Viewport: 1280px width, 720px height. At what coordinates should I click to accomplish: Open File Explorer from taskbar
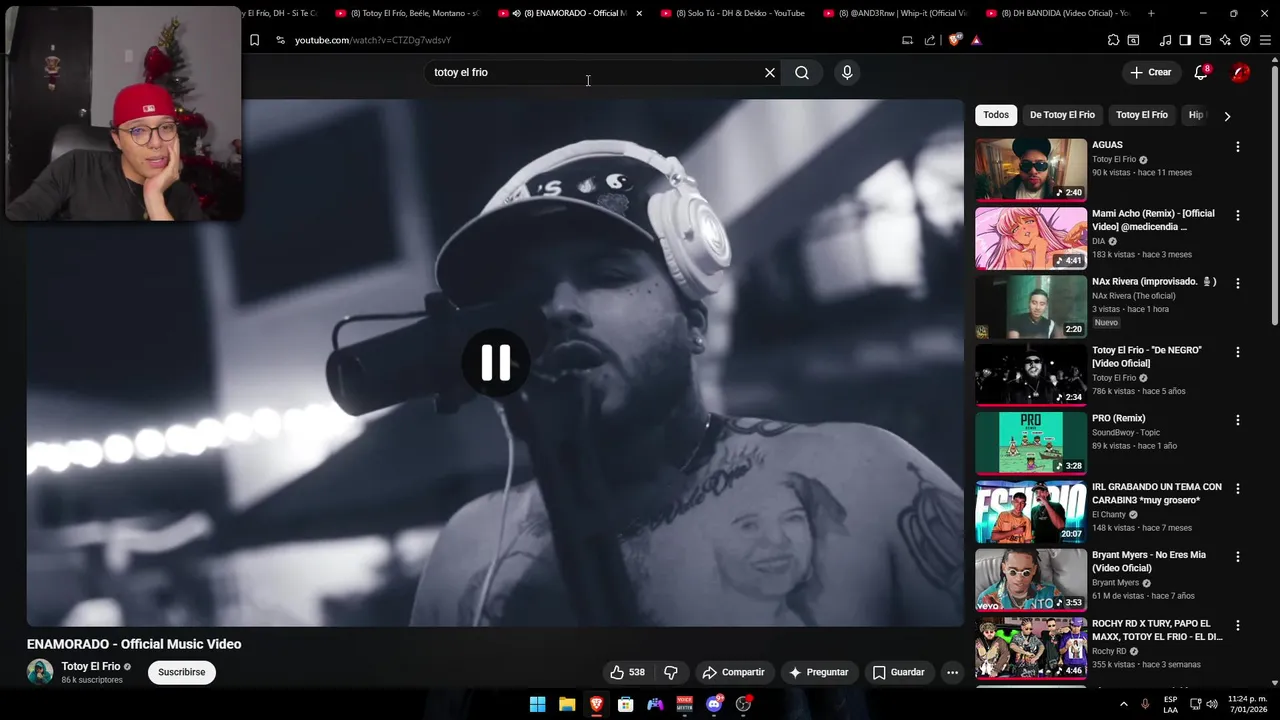tap(567, 704)
